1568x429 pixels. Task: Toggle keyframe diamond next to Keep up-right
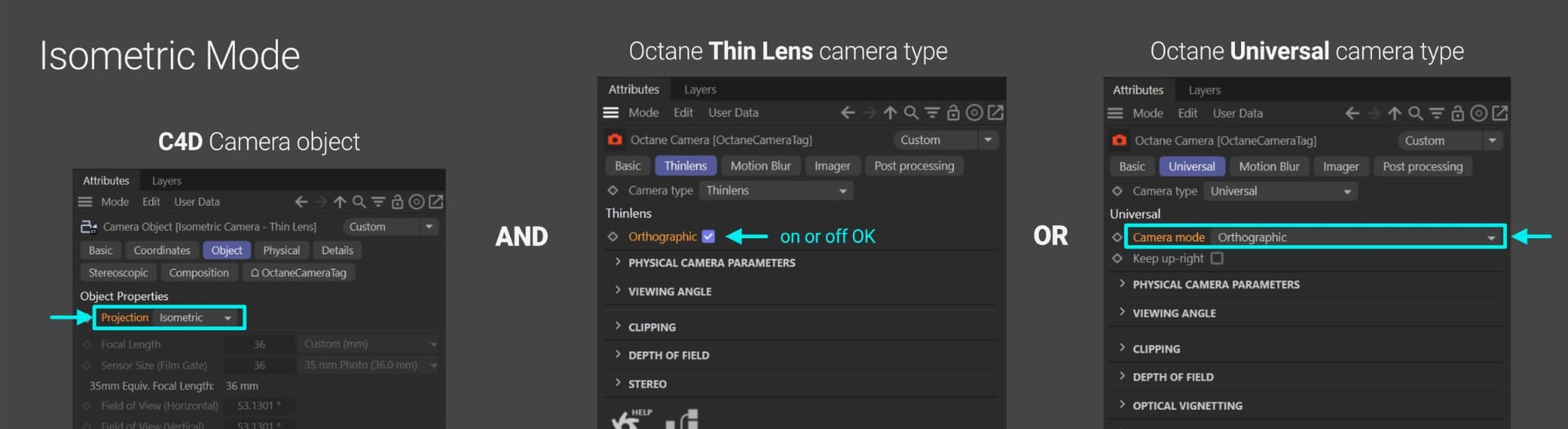[1117, 258]
